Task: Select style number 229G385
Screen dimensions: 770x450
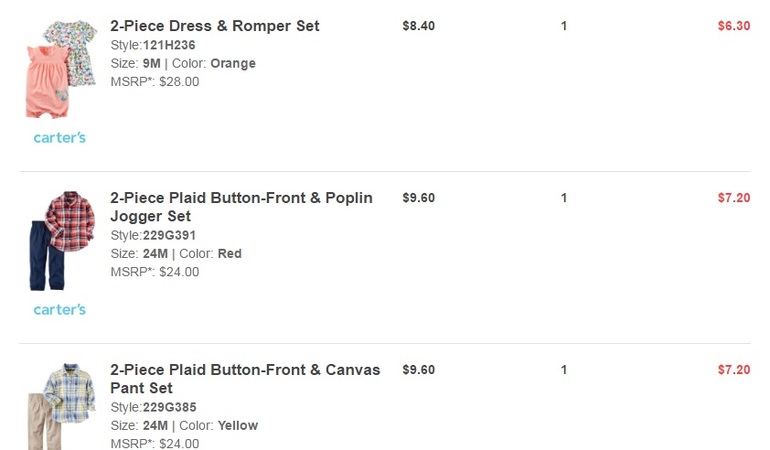Action: coord(168,407)
